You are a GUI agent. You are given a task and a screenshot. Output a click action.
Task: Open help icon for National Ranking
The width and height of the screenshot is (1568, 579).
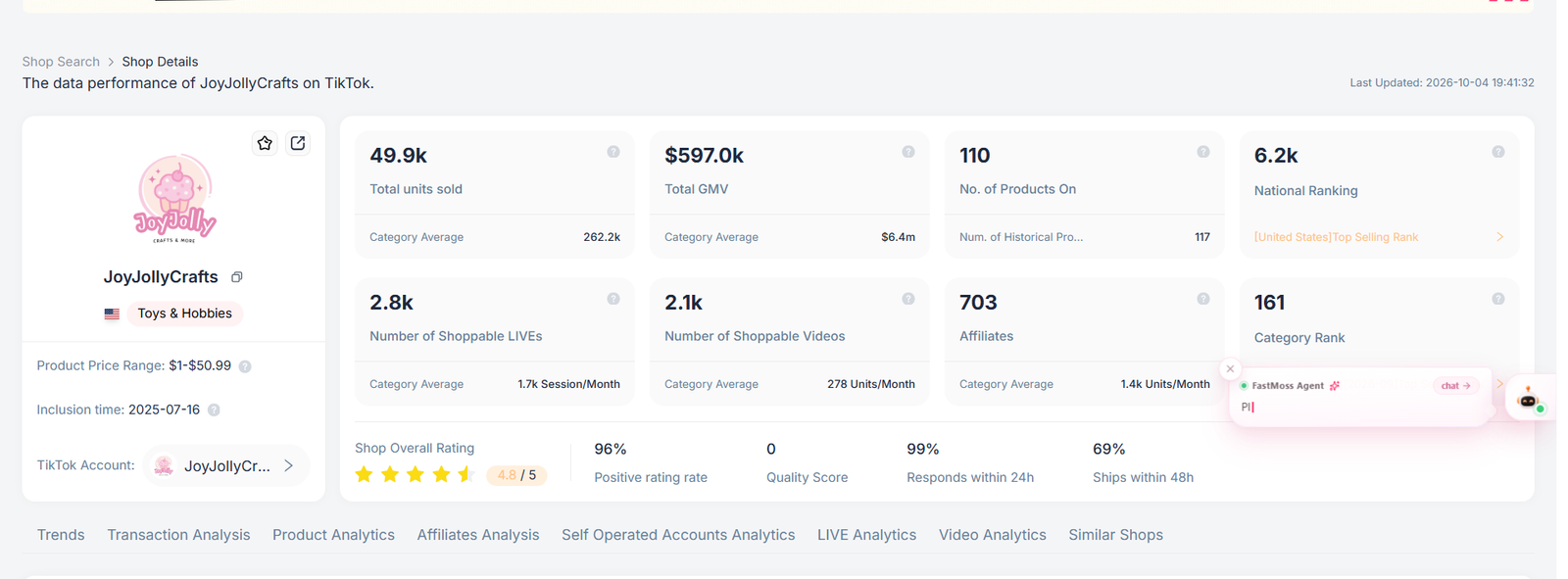click(x=1498, y=152)
